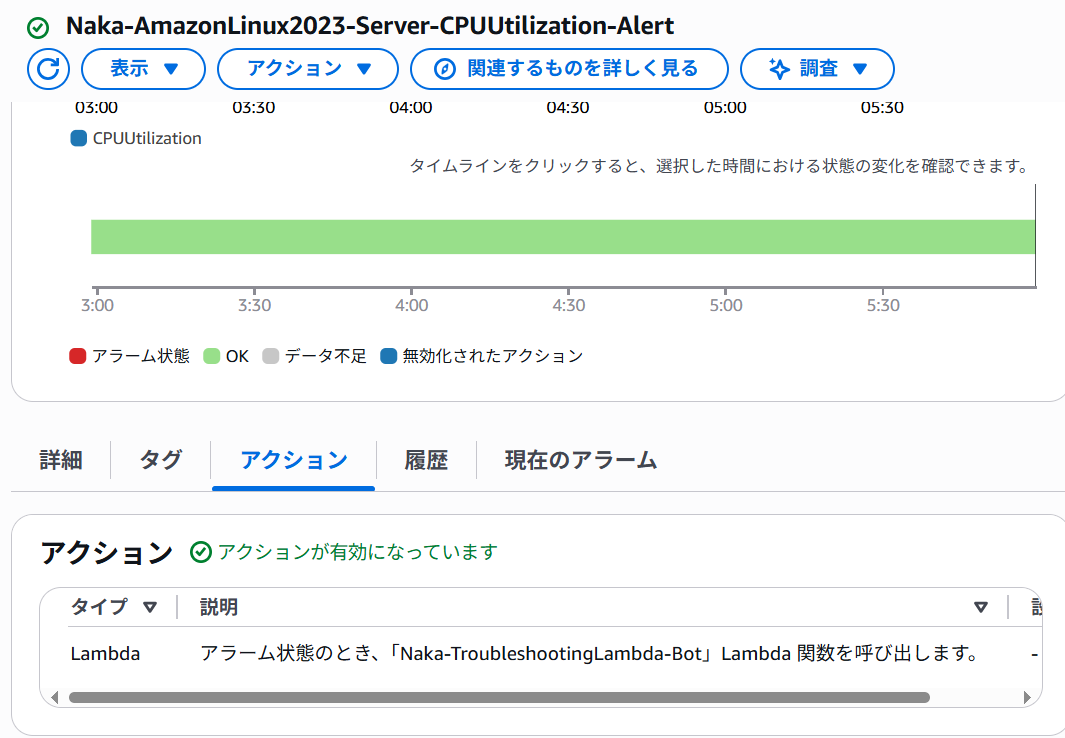This screenshot has width=1065, height=738.
Task: Sort the table by タイプ column arrow
Action: pos(150,607)
